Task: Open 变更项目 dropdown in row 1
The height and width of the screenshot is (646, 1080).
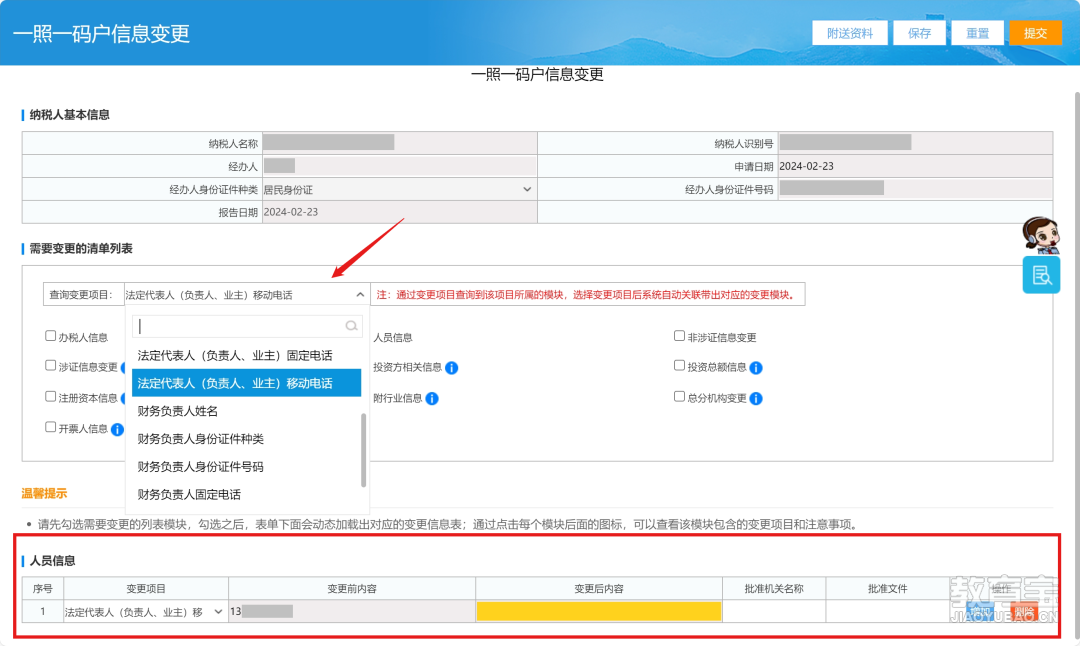Action: coord(218,612)
